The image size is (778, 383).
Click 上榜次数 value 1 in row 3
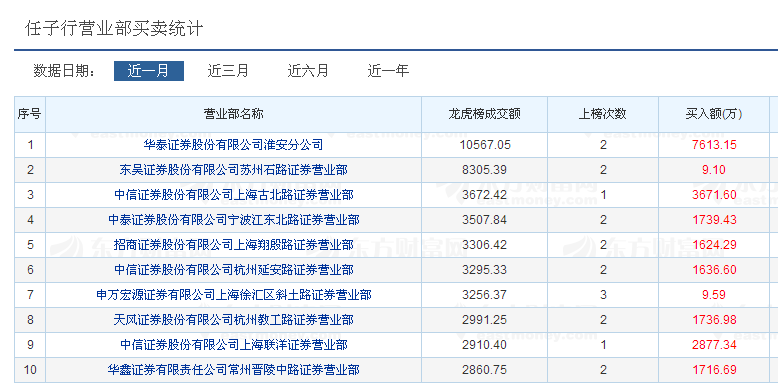click(x=603, y=195)
